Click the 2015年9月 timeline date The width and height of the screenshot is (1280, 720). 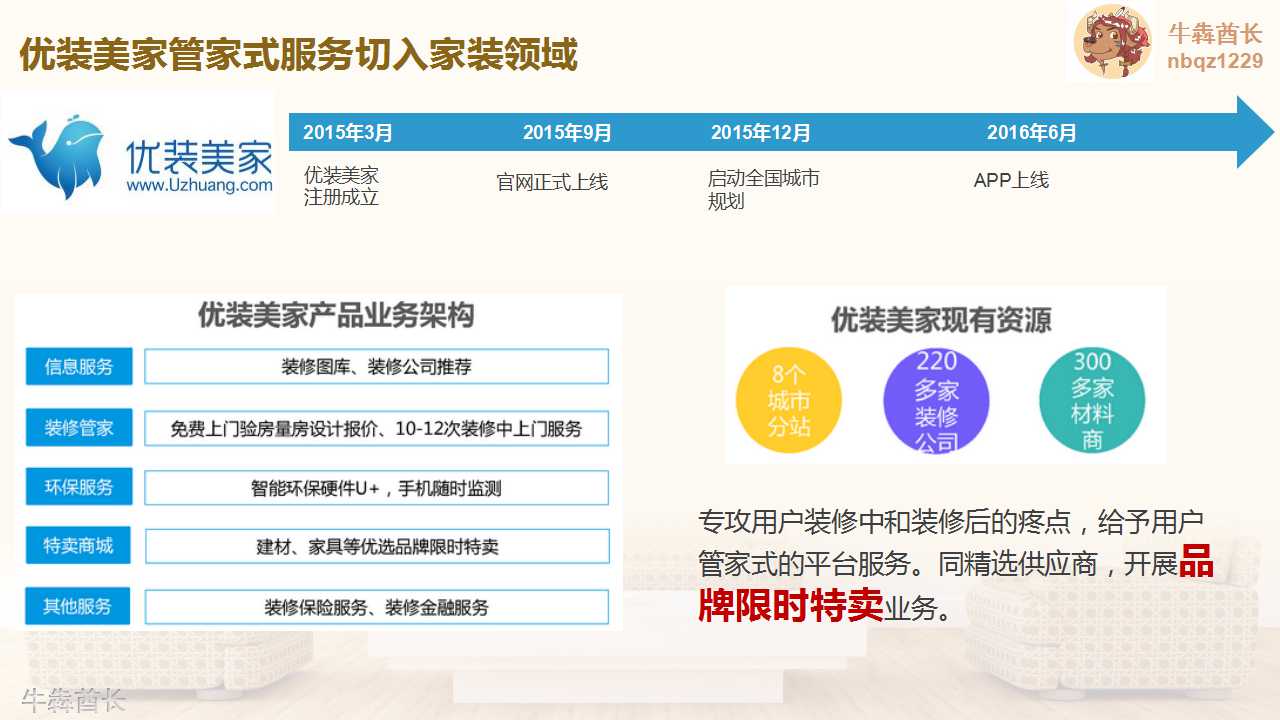click(x=567, y=132)
